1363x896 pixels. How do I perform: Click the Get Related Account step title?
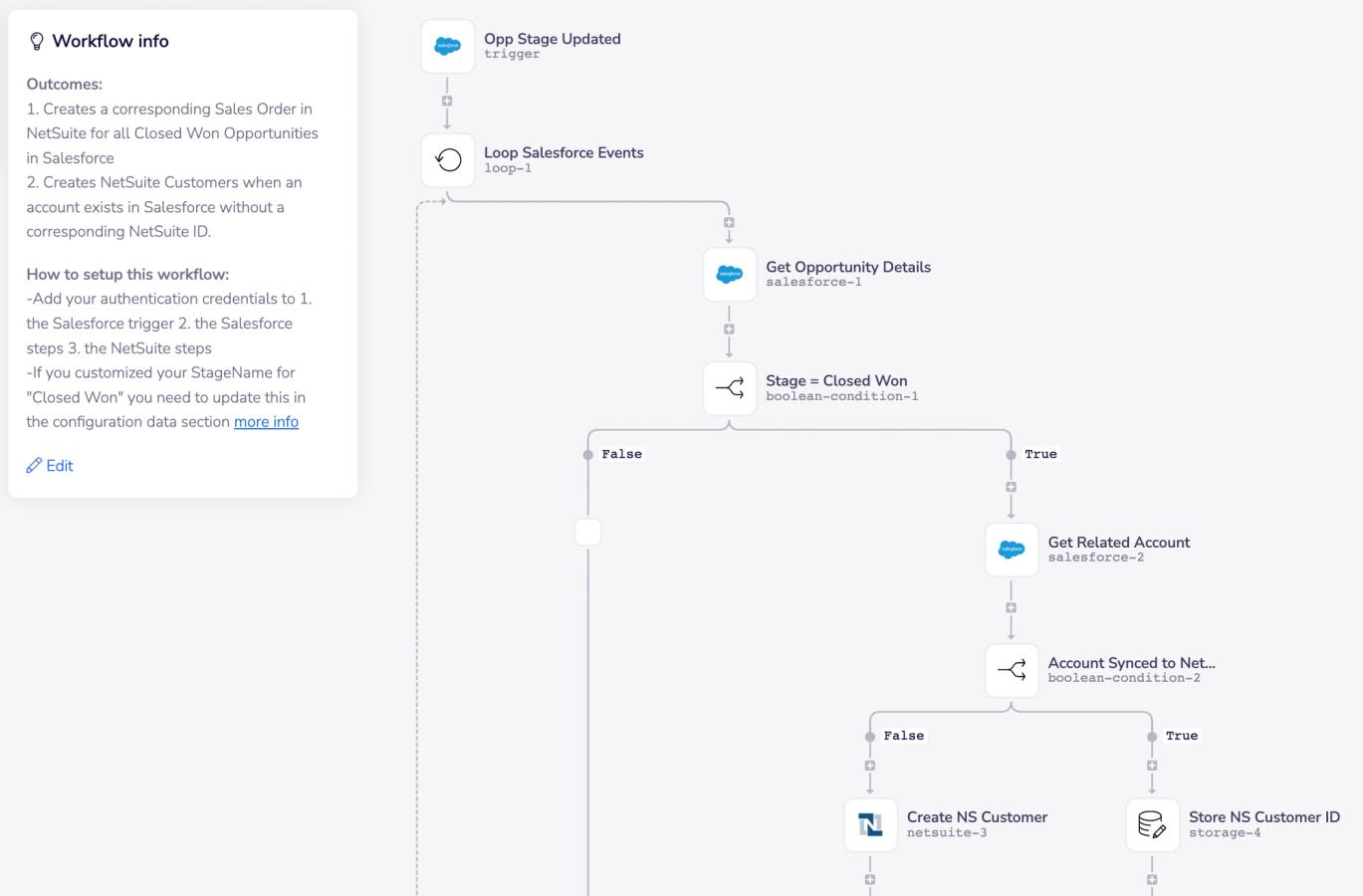point(1119,543)
